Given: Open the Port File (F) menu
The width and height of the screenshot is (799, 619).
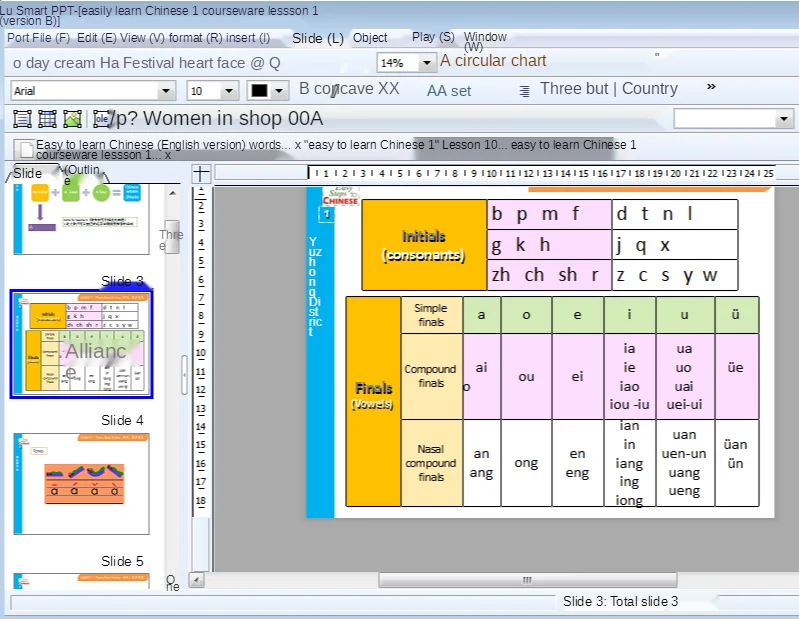Looking at the screenshot, I should 38,38.
